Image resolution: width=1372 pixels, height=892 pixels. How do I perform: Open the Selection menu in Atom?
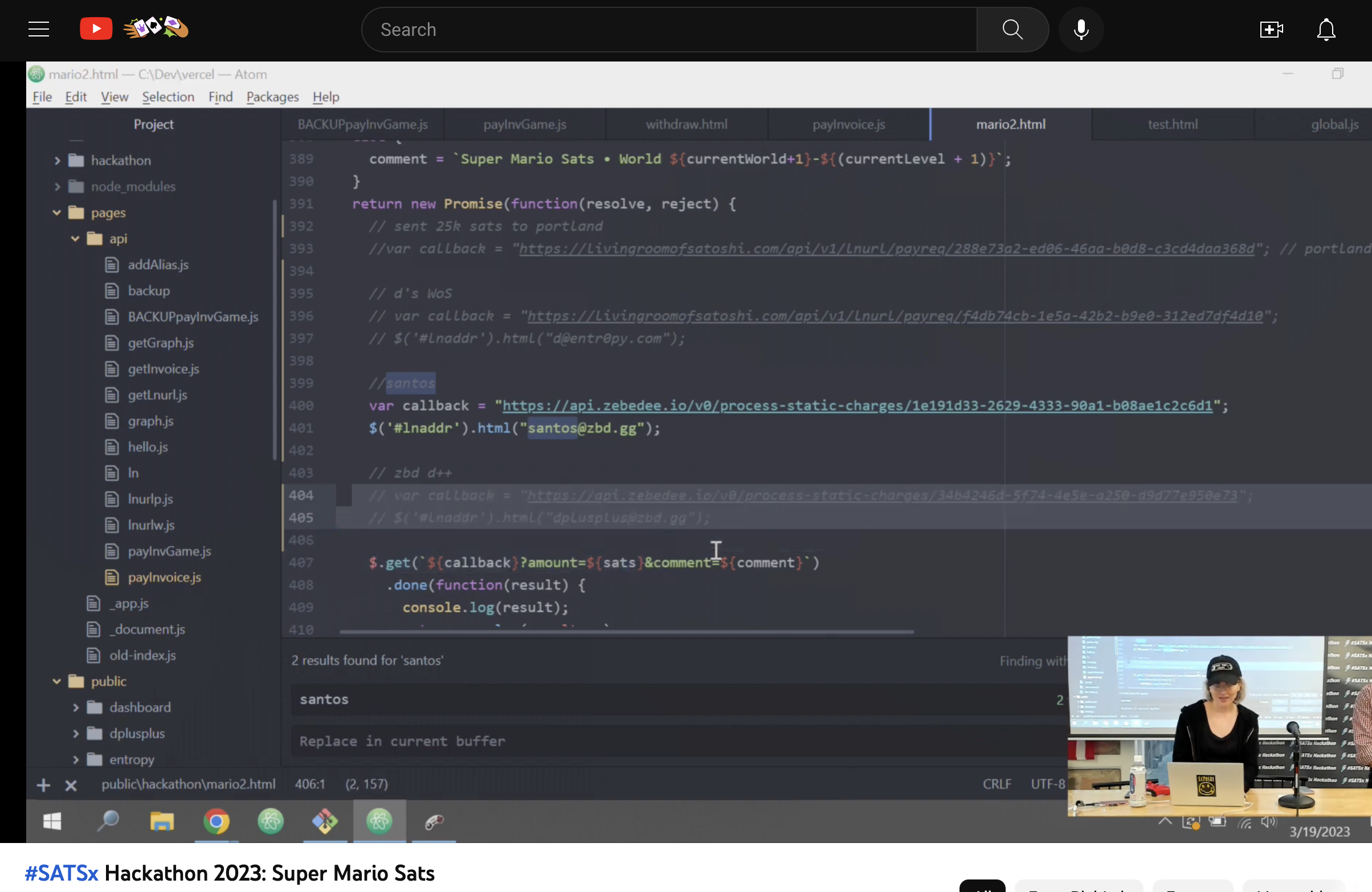click(x=168, y=97)
